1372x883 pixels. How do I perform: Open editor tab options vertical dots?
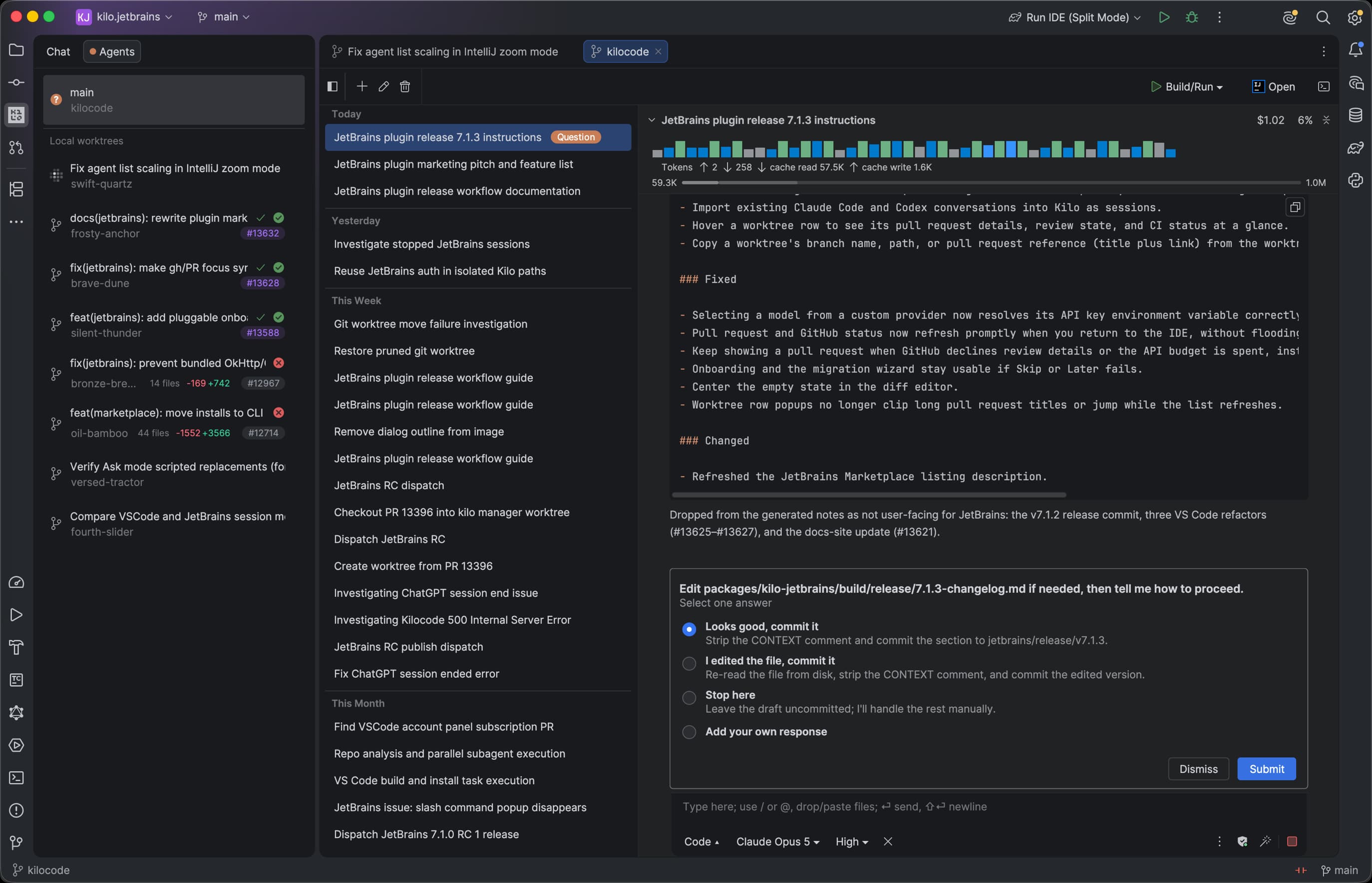click(x=1324, y=51)
